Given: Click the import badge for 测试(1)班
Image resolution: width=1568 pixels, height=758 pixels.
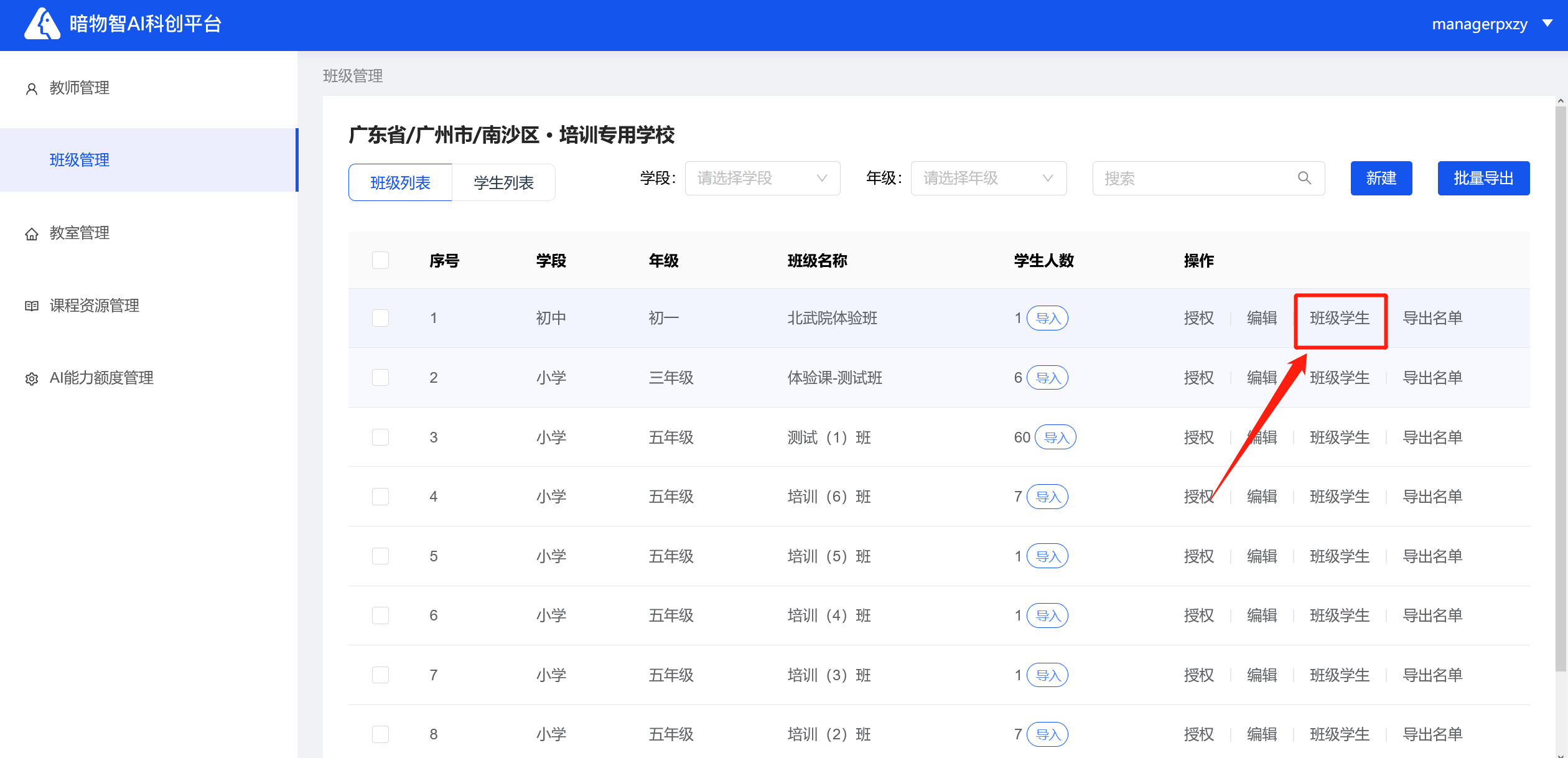Looking at the screenshot, I should [x=1055, y=437].
